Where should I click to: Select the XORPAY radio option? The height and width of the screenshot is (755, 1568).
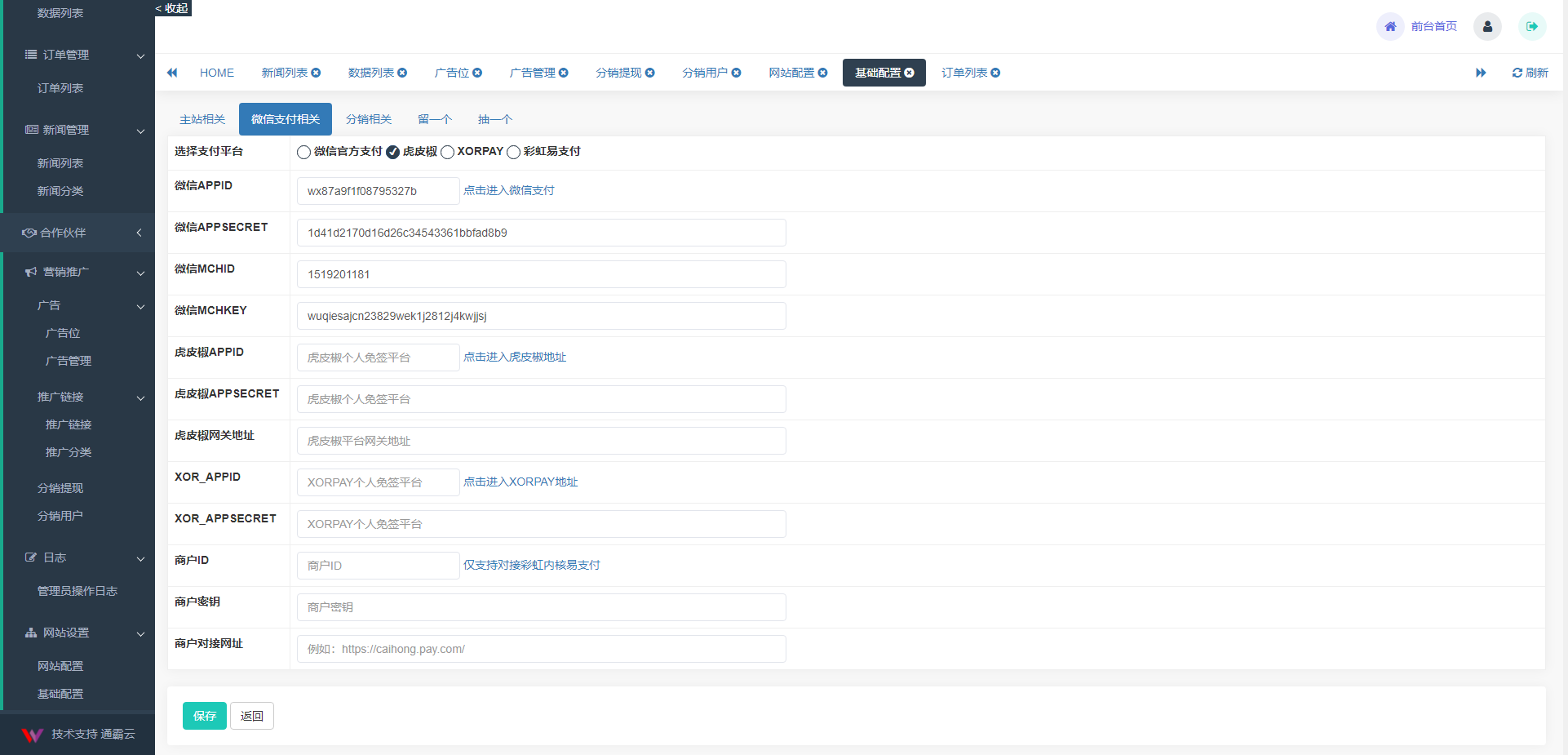click(x=447, y=152)
